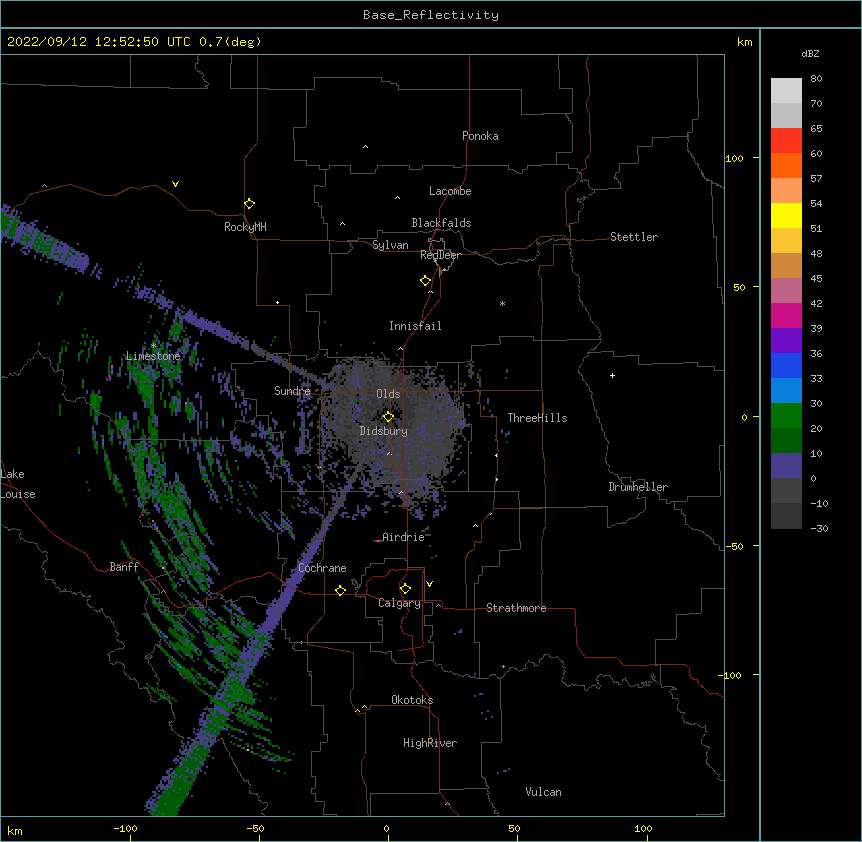Viewport: 862px width, 842px height.
Task: Click the Blackfalds city label
Action: (441, 223)
